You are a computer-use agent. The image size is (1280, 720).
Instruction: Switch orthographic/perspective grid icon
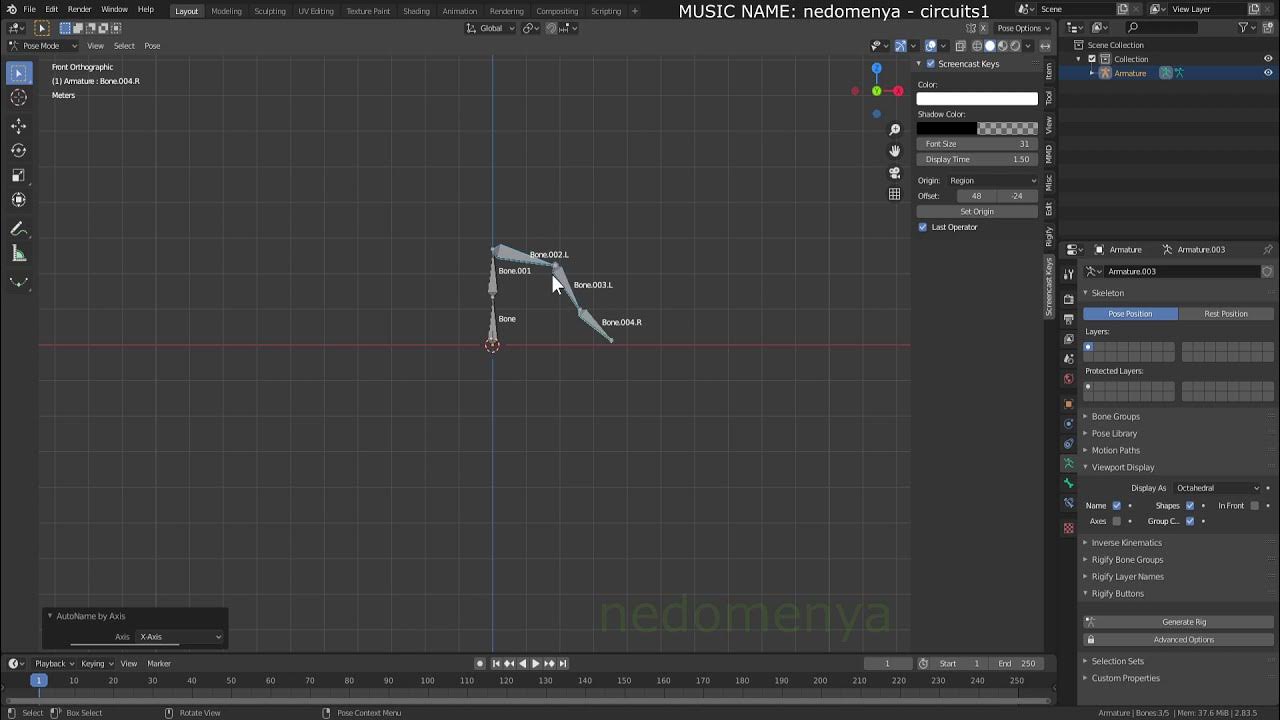click(894, 194)
